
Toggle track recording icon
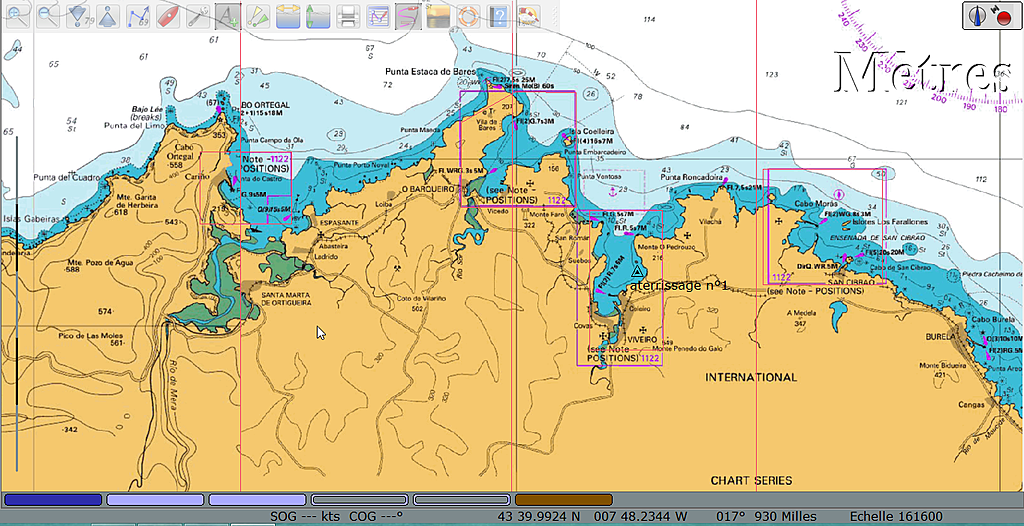pyautogui.click(x=408, y=15)
